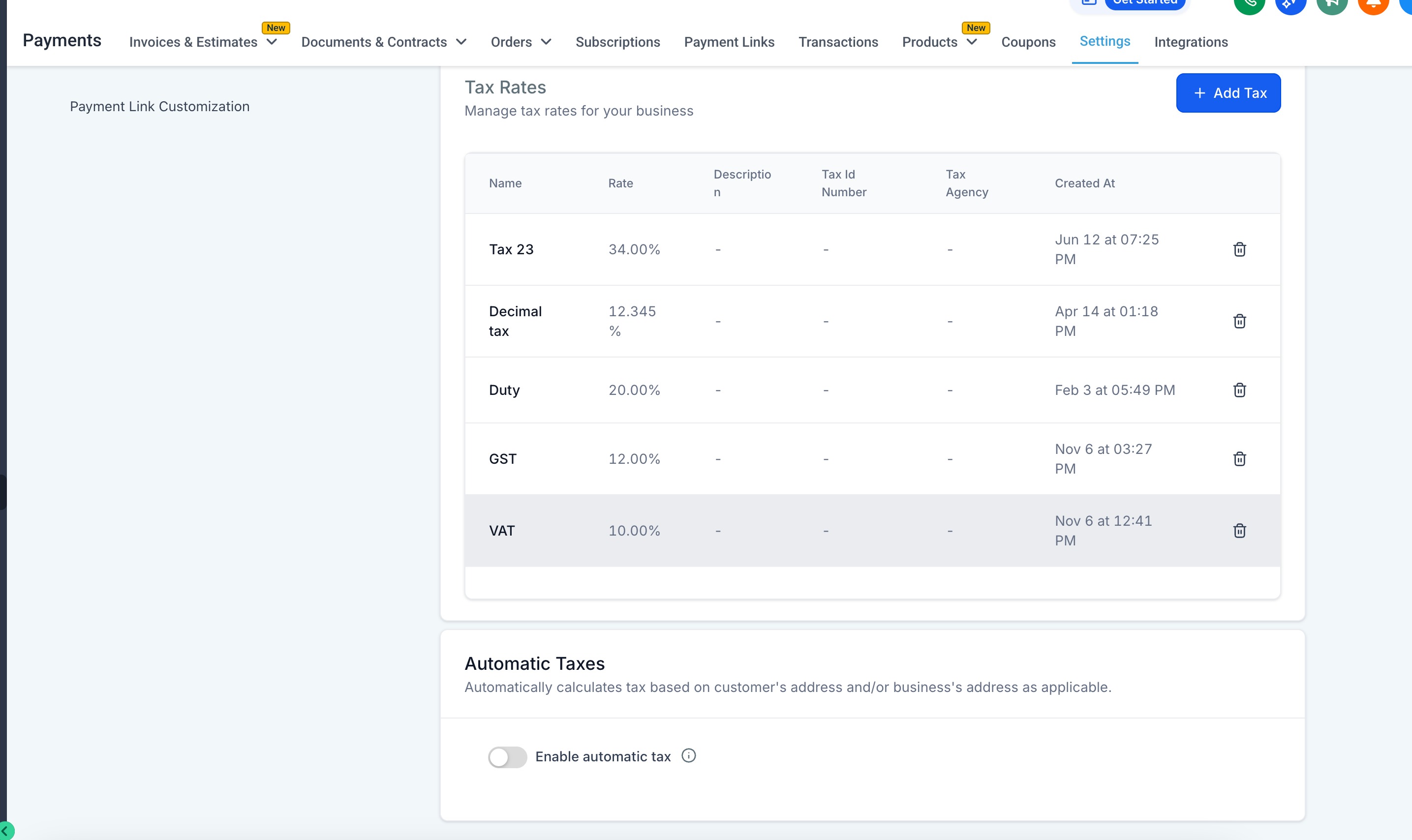Switch to the Transactions tab
1412x840 pixels.
click(x=838, y=42)
